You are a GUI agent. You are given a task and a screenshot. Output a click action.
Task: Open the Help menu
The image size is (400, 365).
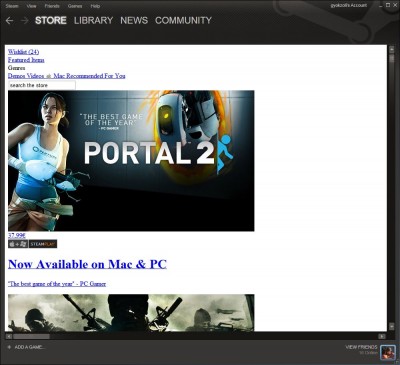[x=95, y=6]
